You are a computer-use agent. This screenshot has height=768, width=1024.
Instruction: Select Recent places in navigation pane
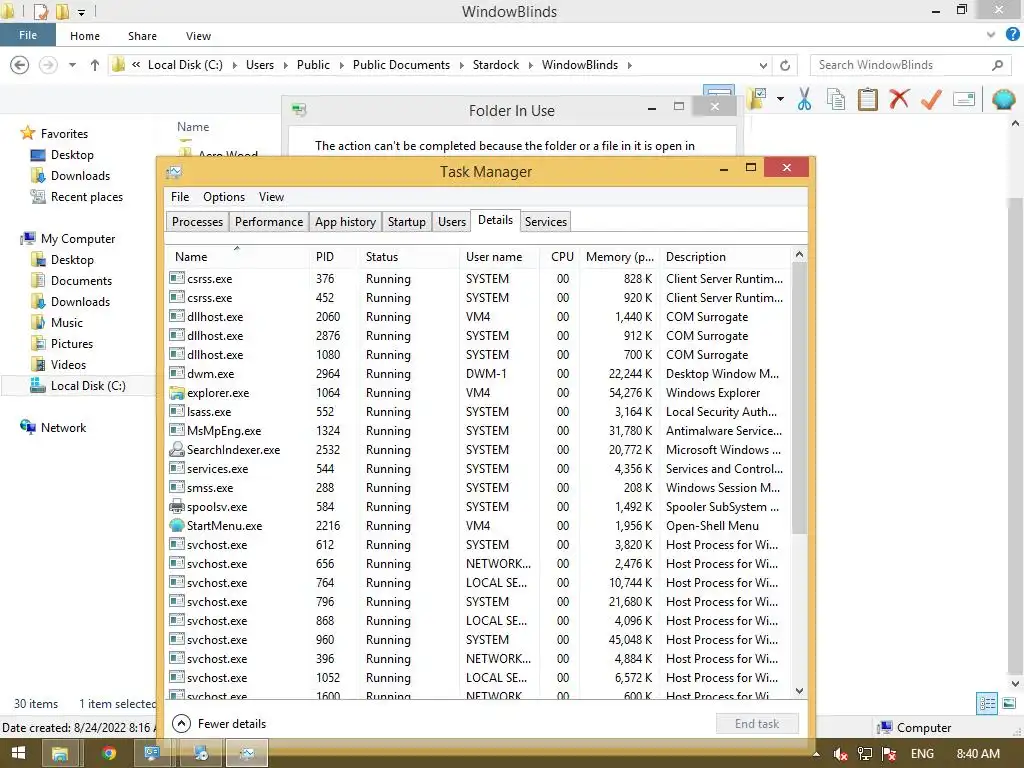click(86, 197)
